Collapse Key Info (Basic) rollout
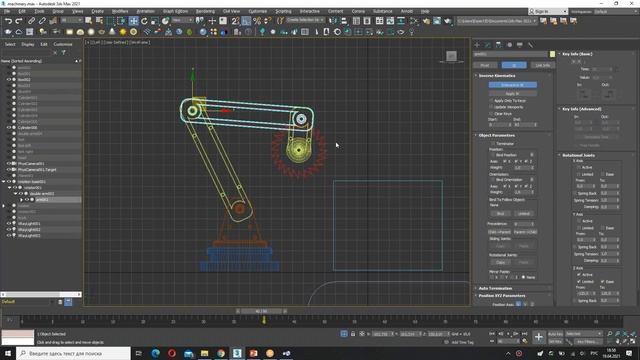Screen dimensions: 640x360 [577, 54]
